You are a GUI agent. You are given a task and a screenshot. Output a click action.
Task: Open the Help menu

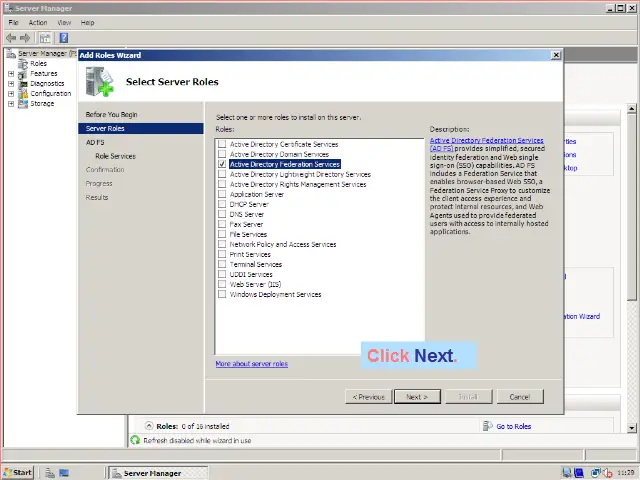(87, 22)
